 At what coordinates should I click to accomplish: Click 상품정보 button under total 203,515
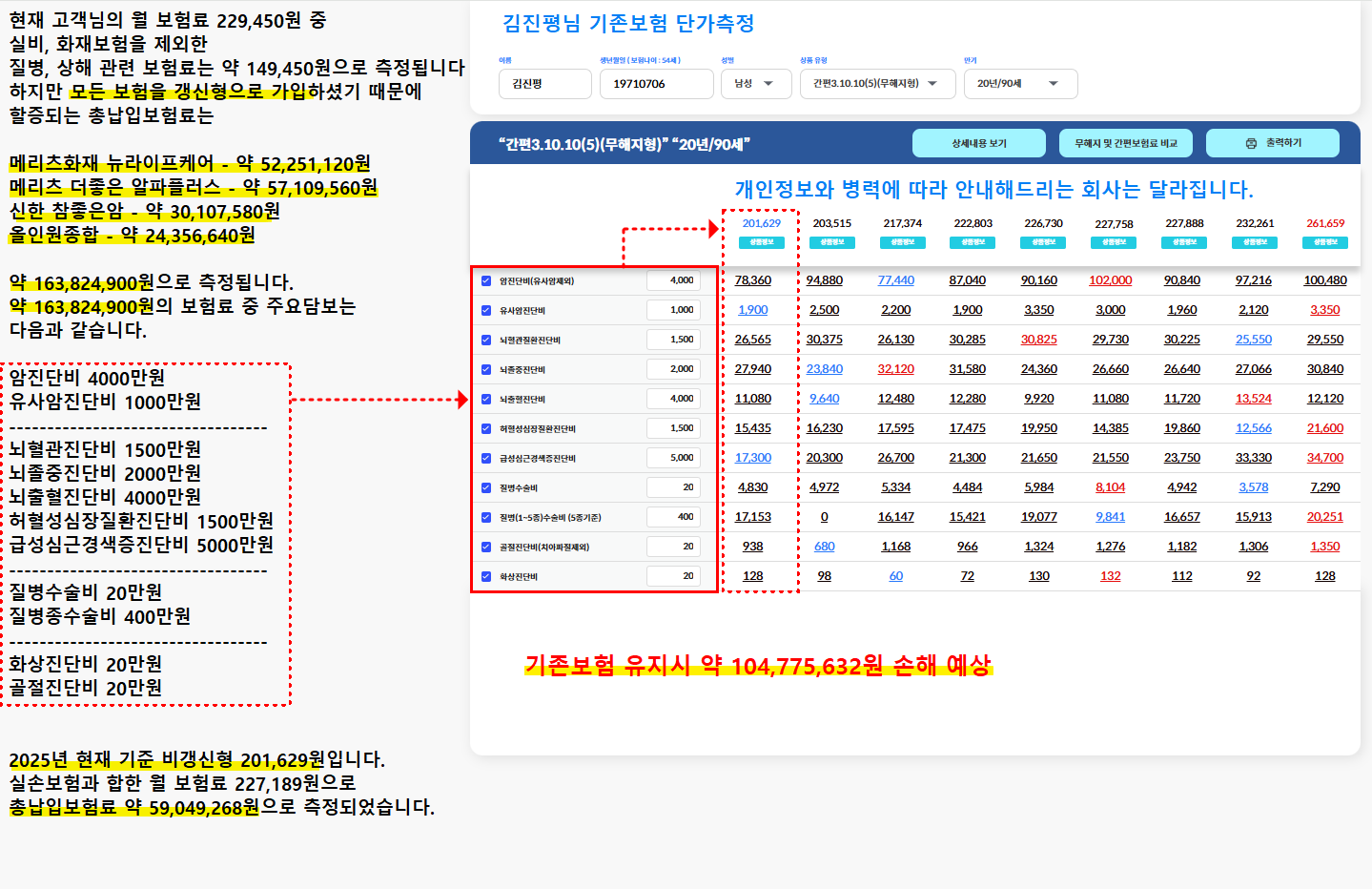coord(832,242)
